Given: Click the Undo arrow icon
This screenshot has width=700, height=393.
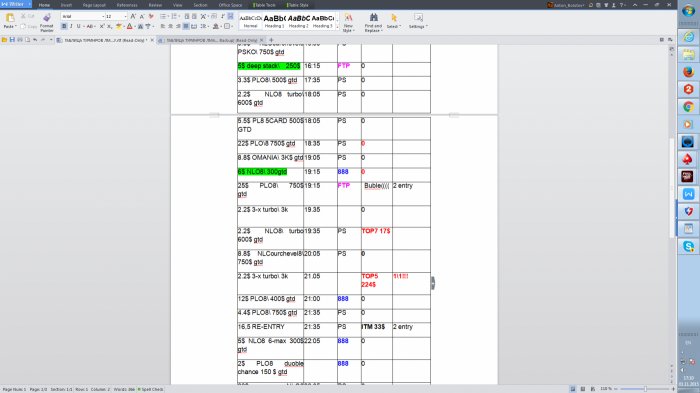Looking at the screenshot, I should [35, 40].
